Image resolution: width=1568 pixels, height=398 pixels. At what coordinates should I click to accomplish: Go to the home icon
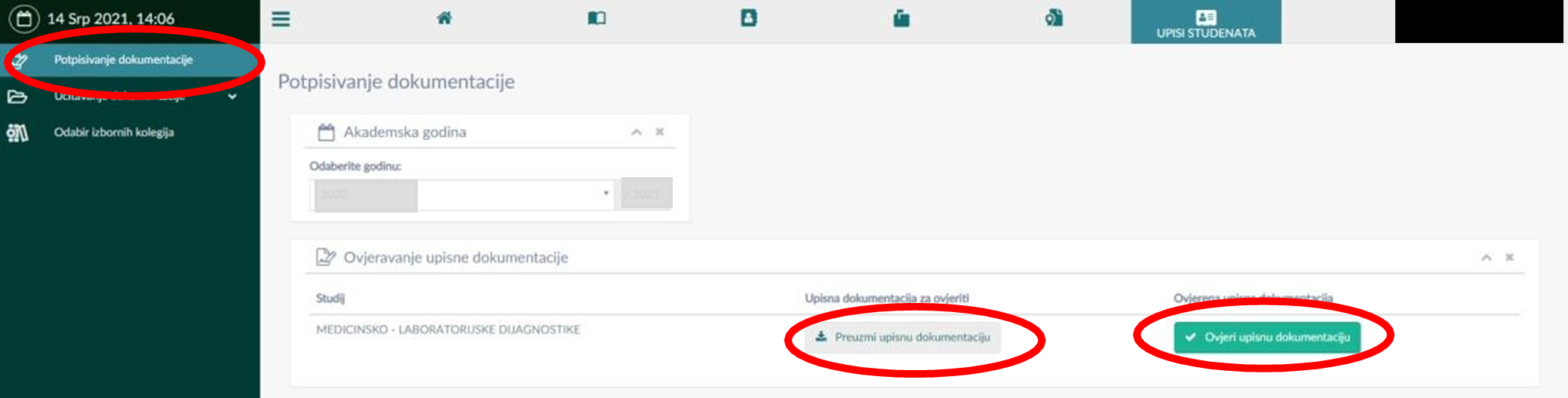[x=444, y=18]
